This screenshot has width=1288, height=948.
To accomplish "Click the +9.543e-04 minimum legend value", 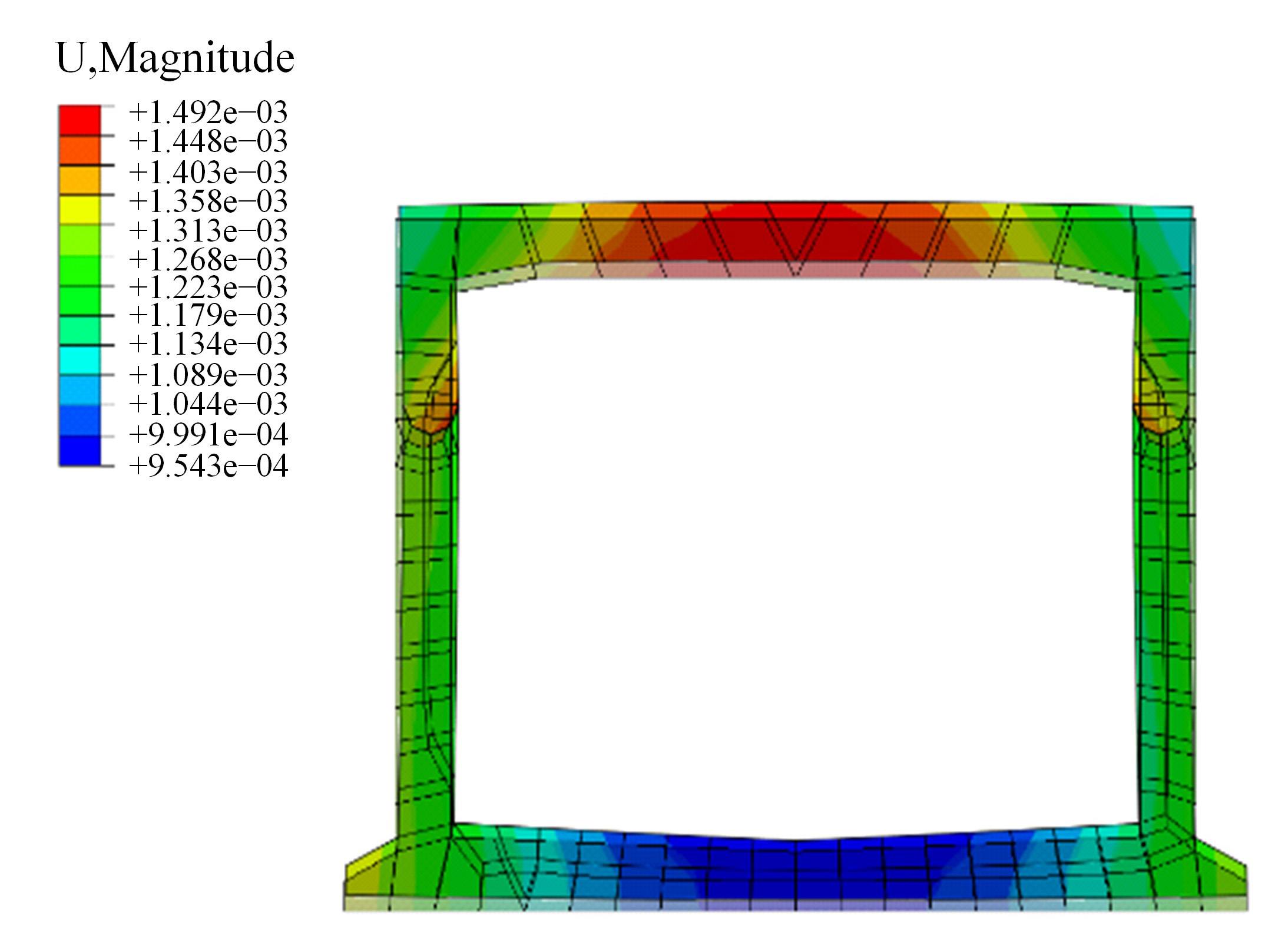I will 208,466.
